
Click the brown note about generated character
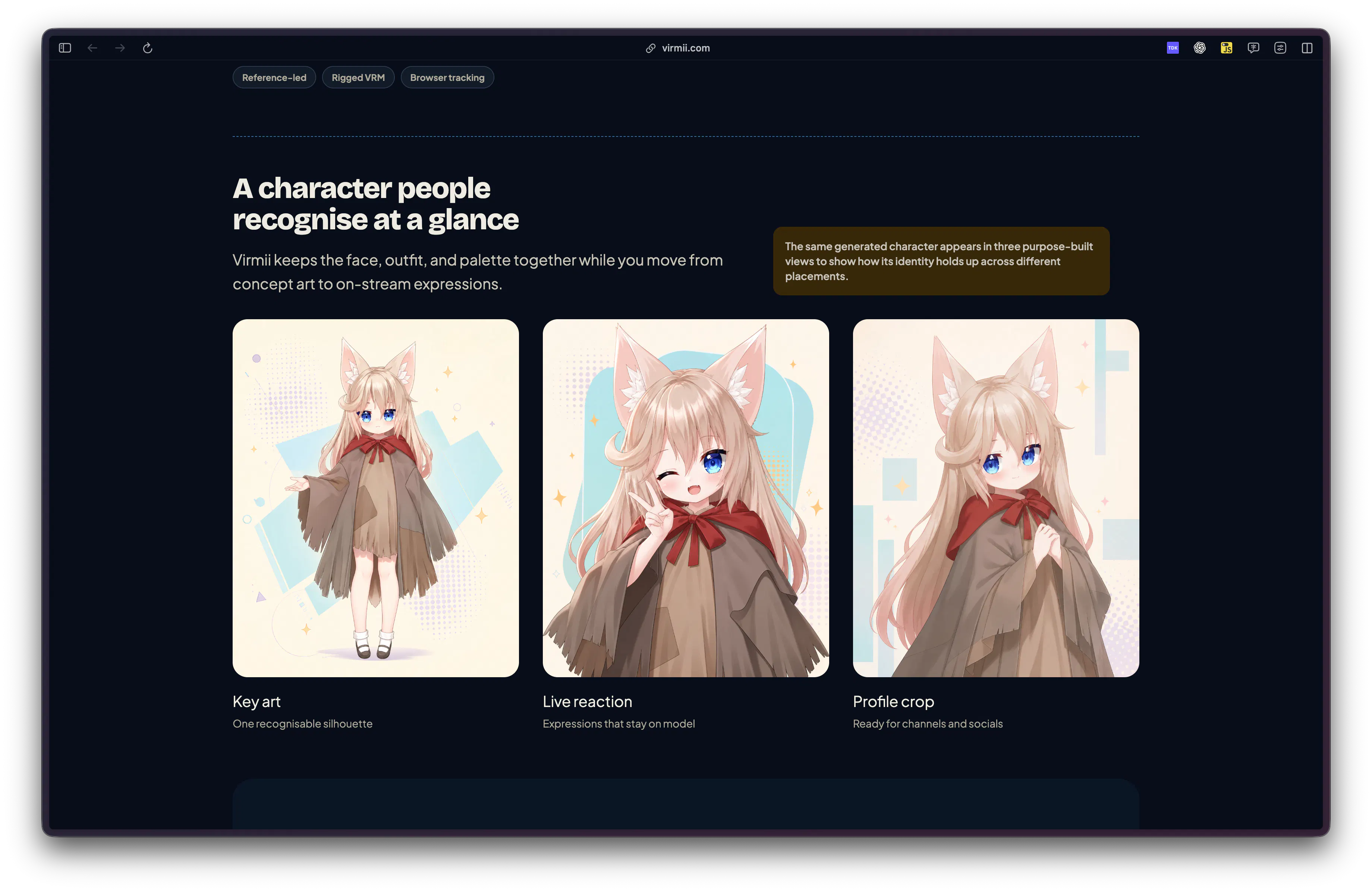click(941, 261)
